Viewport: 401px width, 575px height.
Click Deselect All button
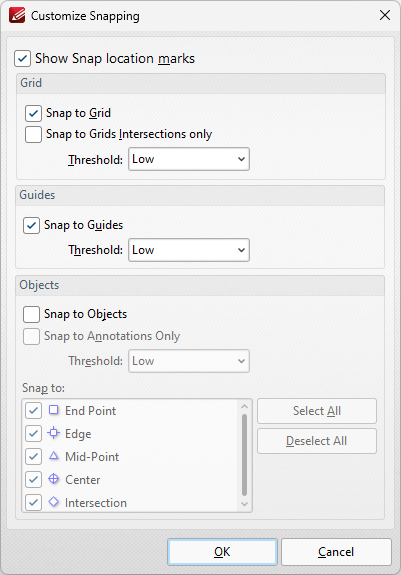tap(317, 441)
